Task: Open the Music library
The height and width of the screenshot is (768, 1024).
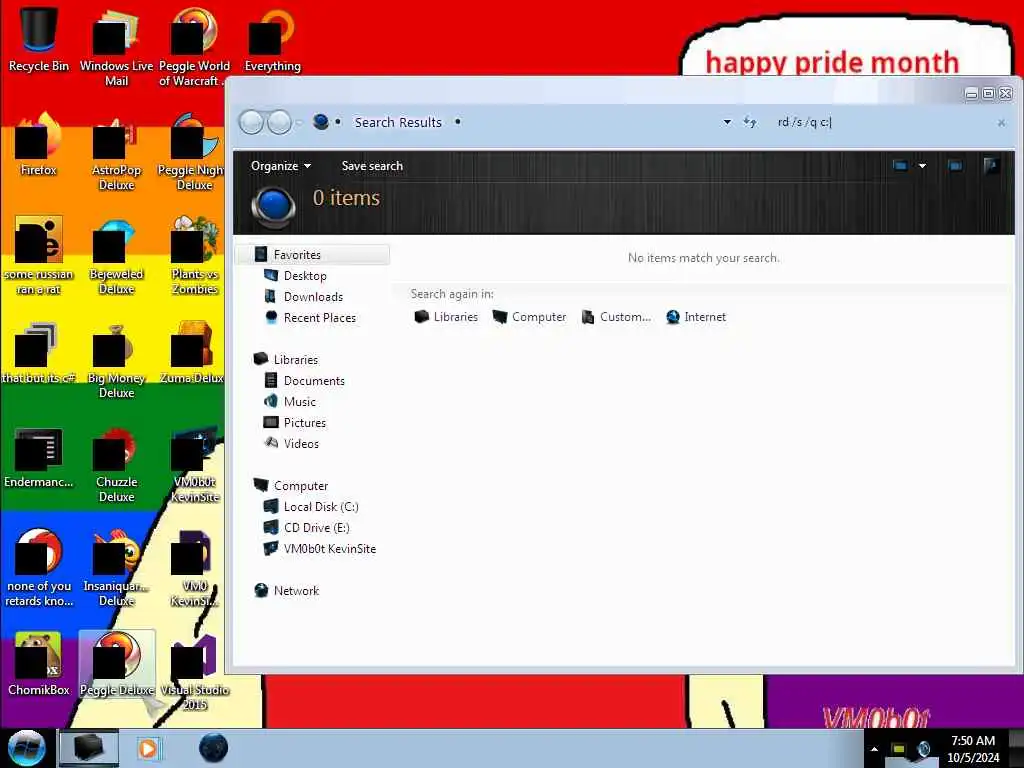Action: (x=299, y=402)
